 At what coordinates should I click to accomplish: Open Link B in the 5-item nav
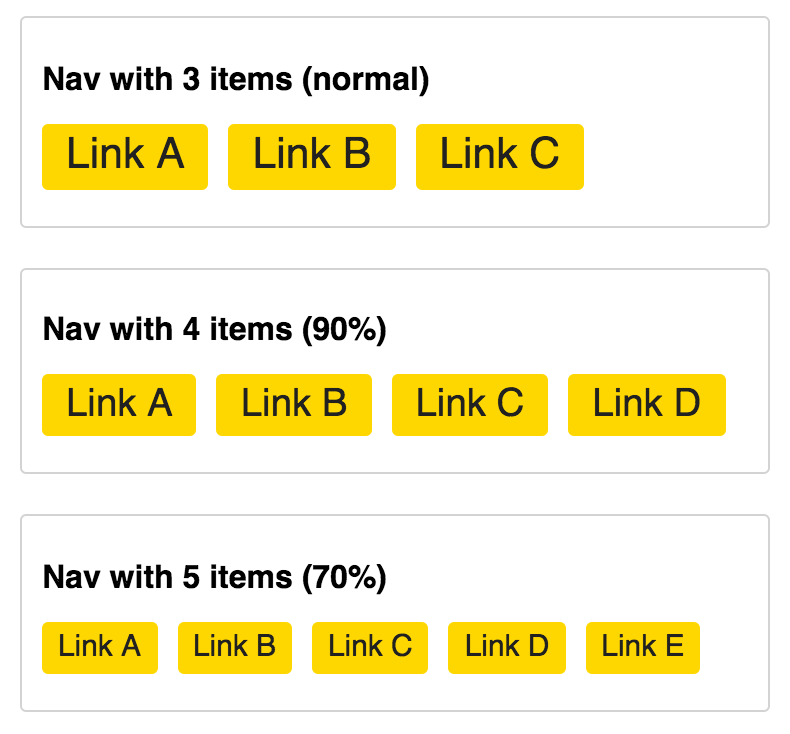[x=235, y=647]
